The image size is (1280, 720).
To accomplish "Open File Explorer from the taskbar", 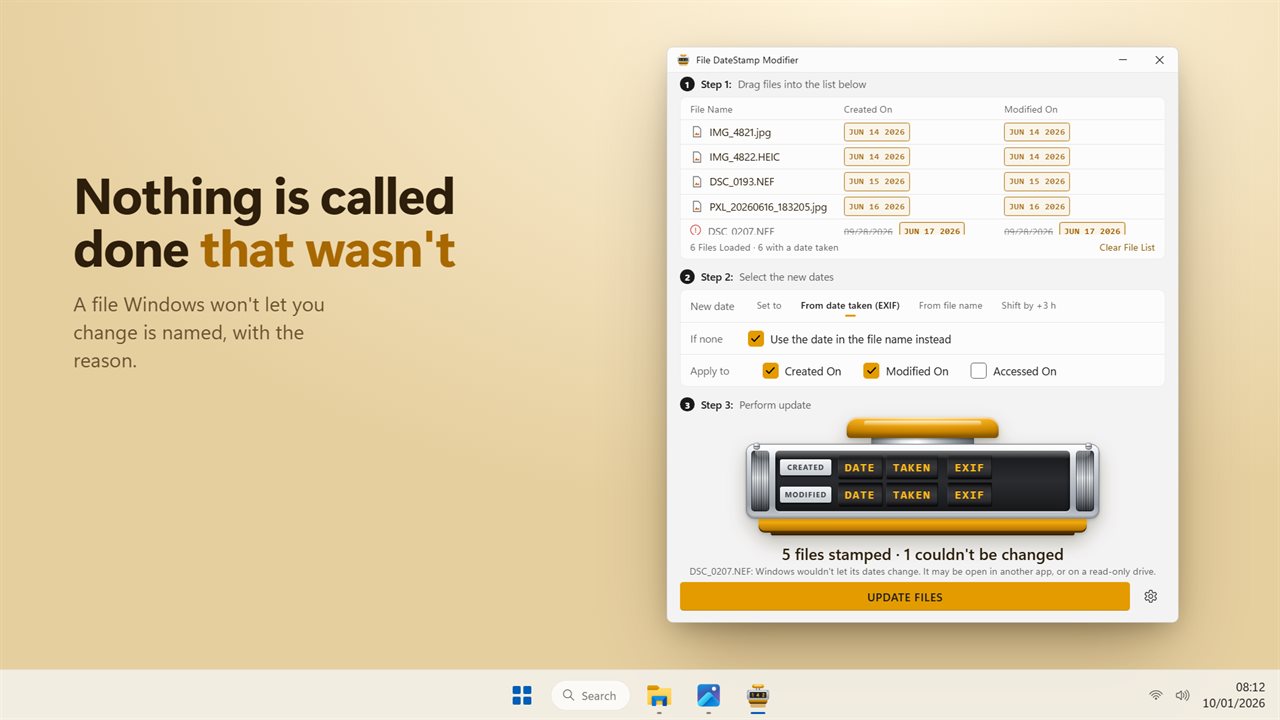I will tap(659, 695).
